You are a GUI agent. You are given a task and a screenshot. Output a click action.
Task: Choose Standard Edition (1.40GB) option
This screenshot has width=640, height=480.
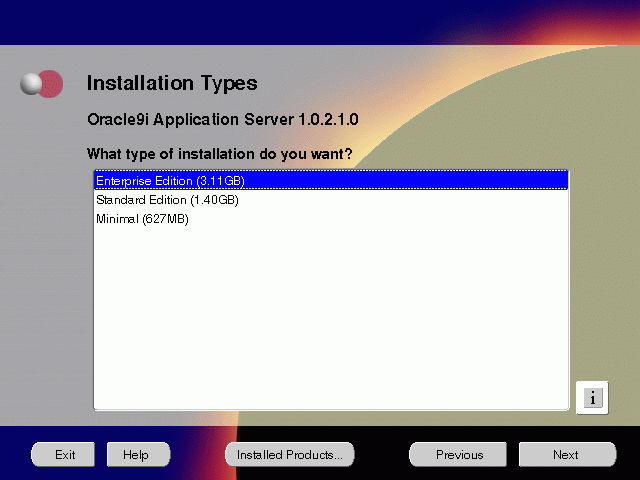click(331, 200)
